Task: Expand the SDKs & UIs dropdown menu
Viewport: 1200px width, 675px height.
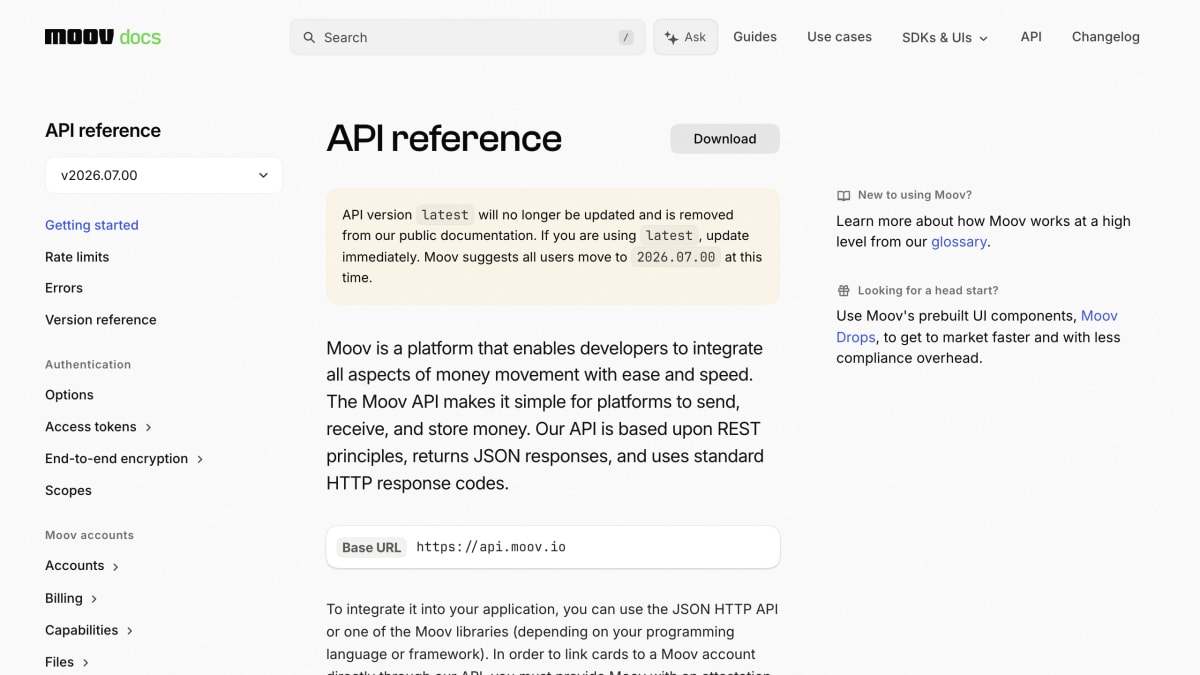Action: 945,37
